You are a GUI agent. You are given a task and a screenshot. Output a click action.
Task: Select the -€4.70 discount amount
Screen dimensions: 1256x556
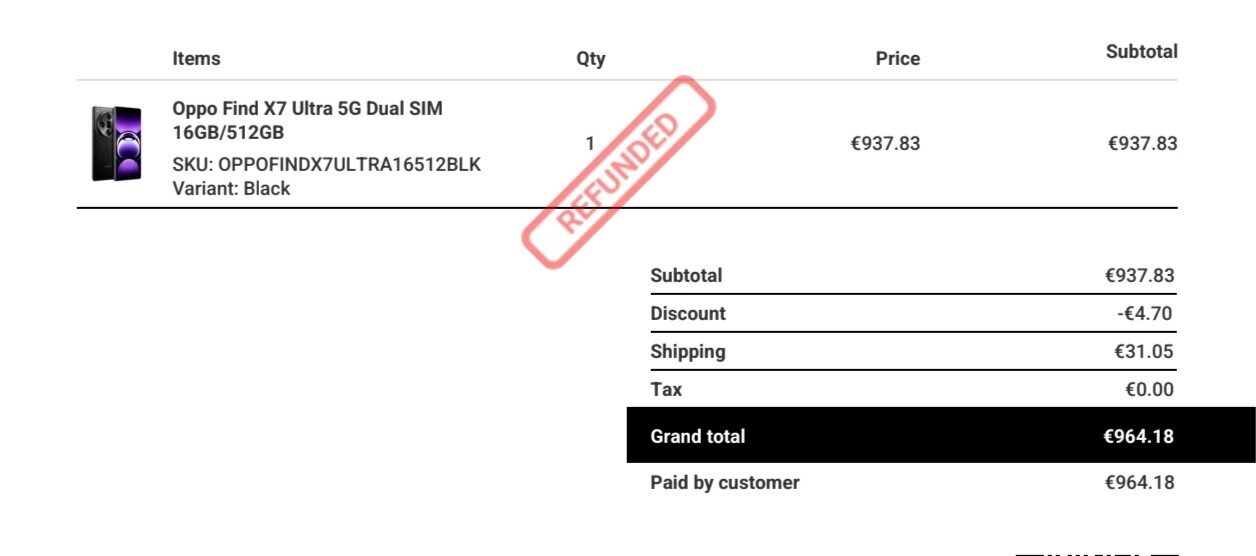click(x=1145, y=314)
